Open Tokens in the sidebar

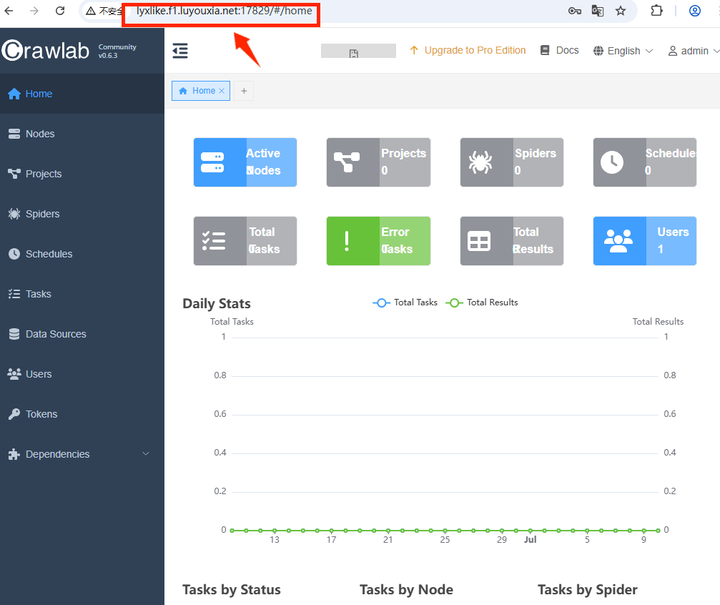[x=82, y=414]
